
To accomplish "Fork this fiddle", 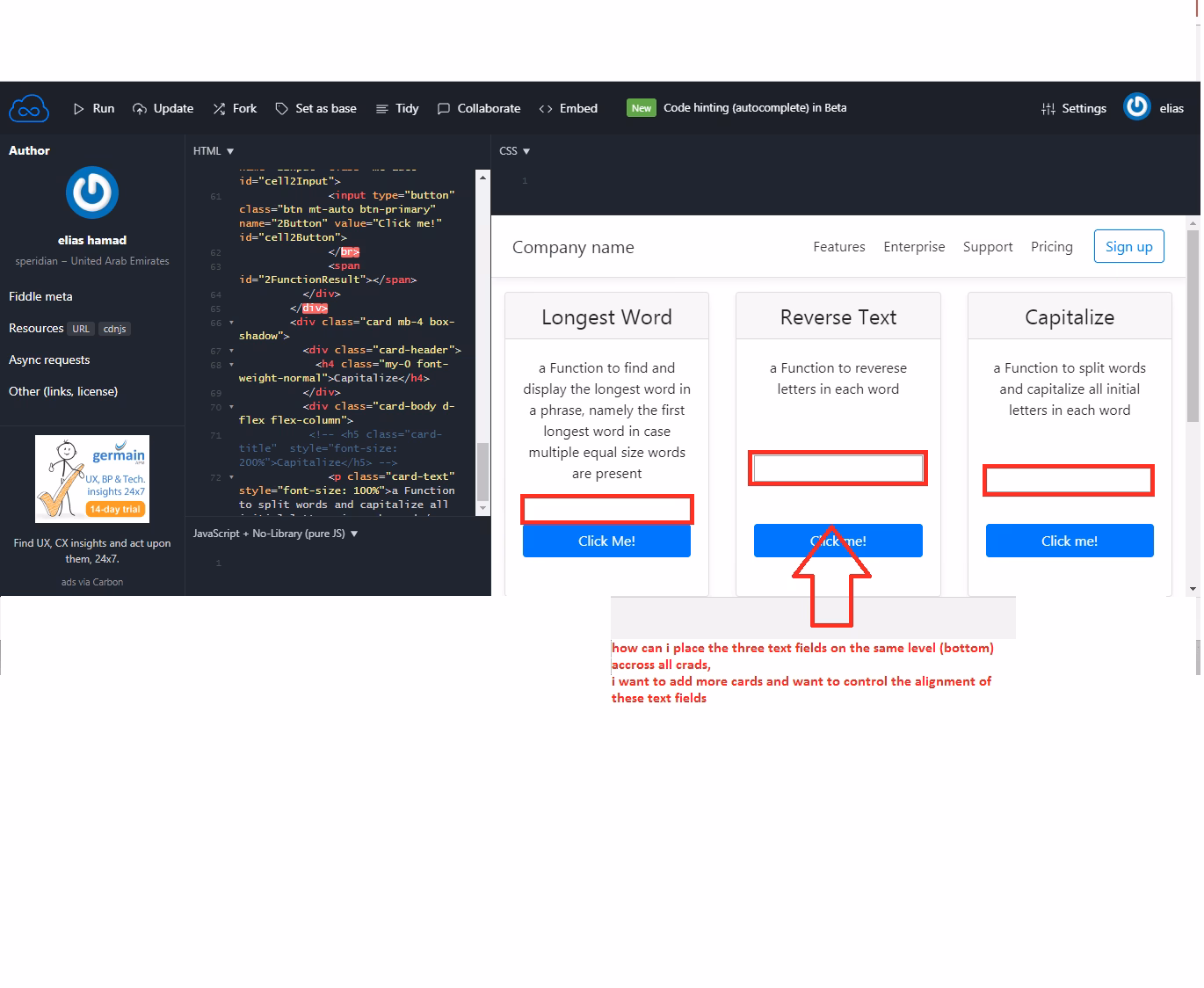I will coord(234,108).
